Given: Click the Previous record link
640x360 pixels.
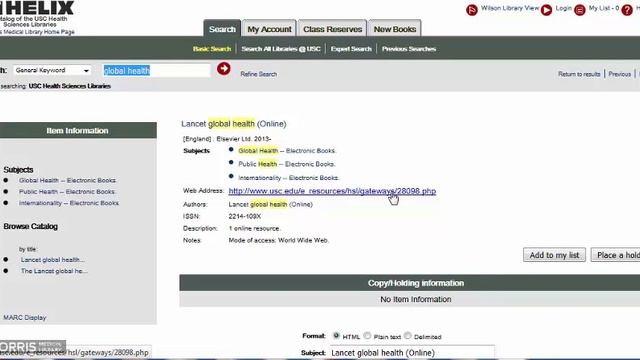Looking at the screenshot, I should point(620,74).
